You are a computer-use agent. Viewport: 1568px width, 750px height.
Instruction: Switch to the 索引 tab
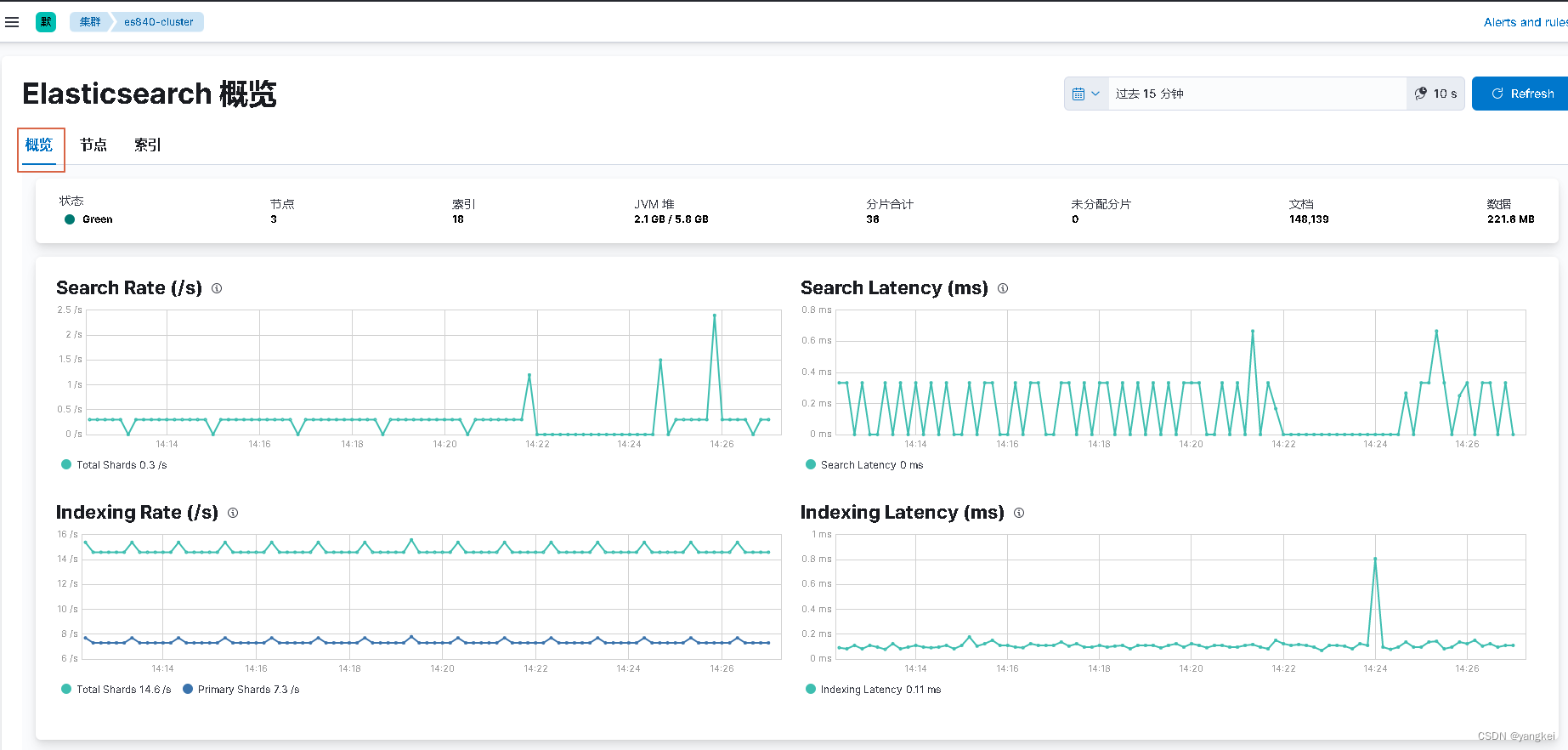pyautogui.click(x=148, y=145)
